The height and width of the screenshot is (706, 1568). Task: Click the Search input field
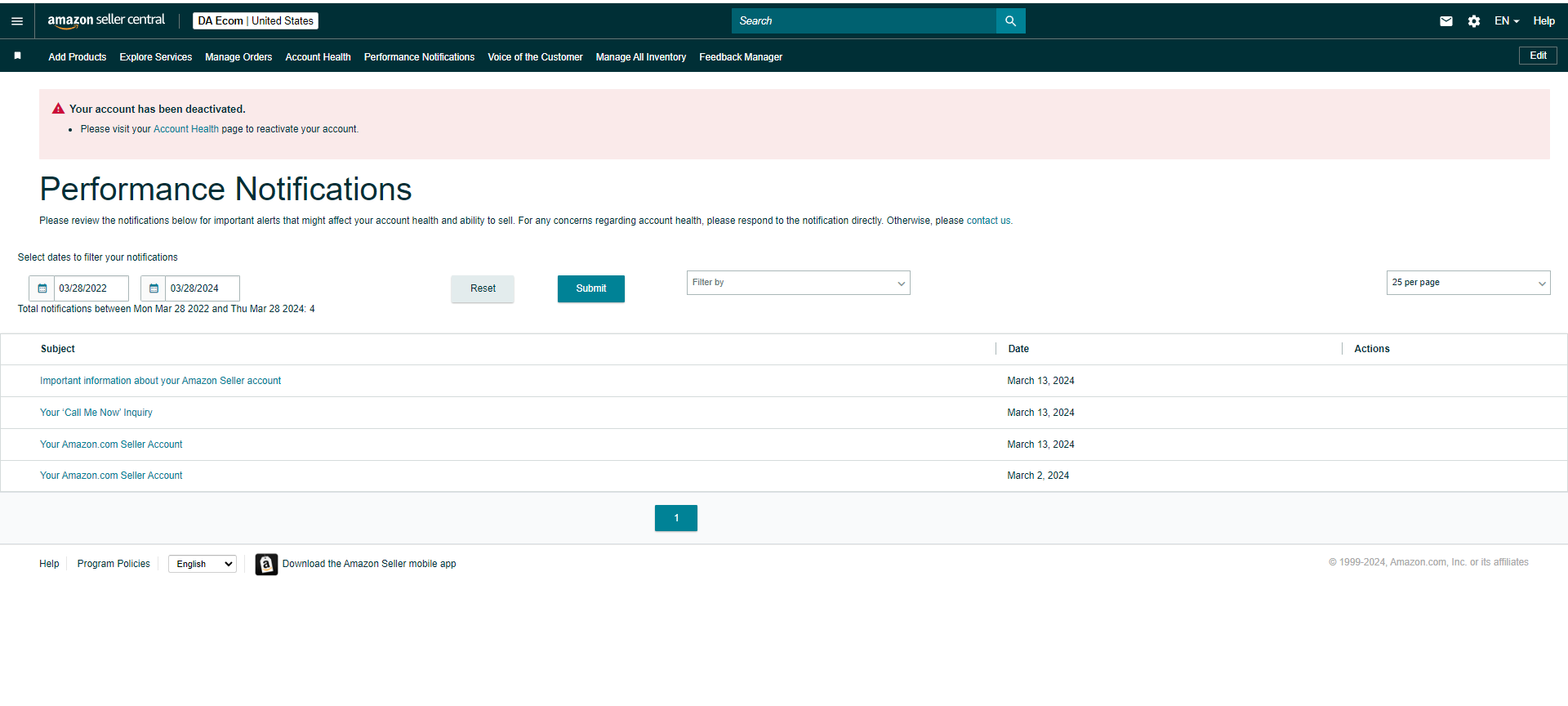point(864,21)
